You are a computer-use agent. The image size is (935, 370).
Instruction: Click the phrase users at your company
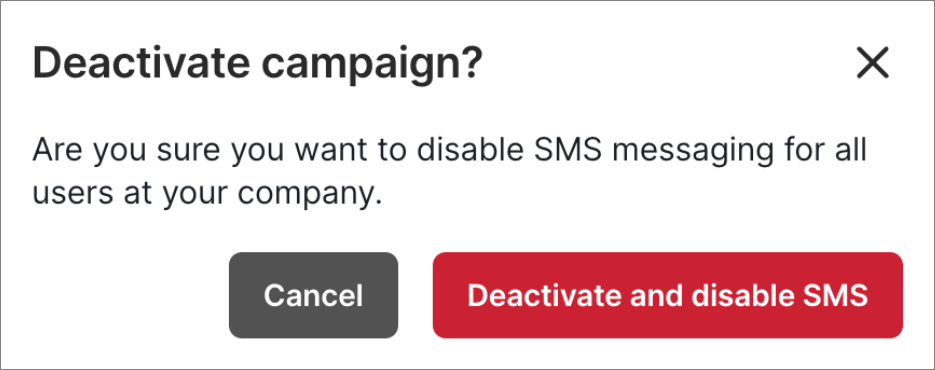pos(207,195)
